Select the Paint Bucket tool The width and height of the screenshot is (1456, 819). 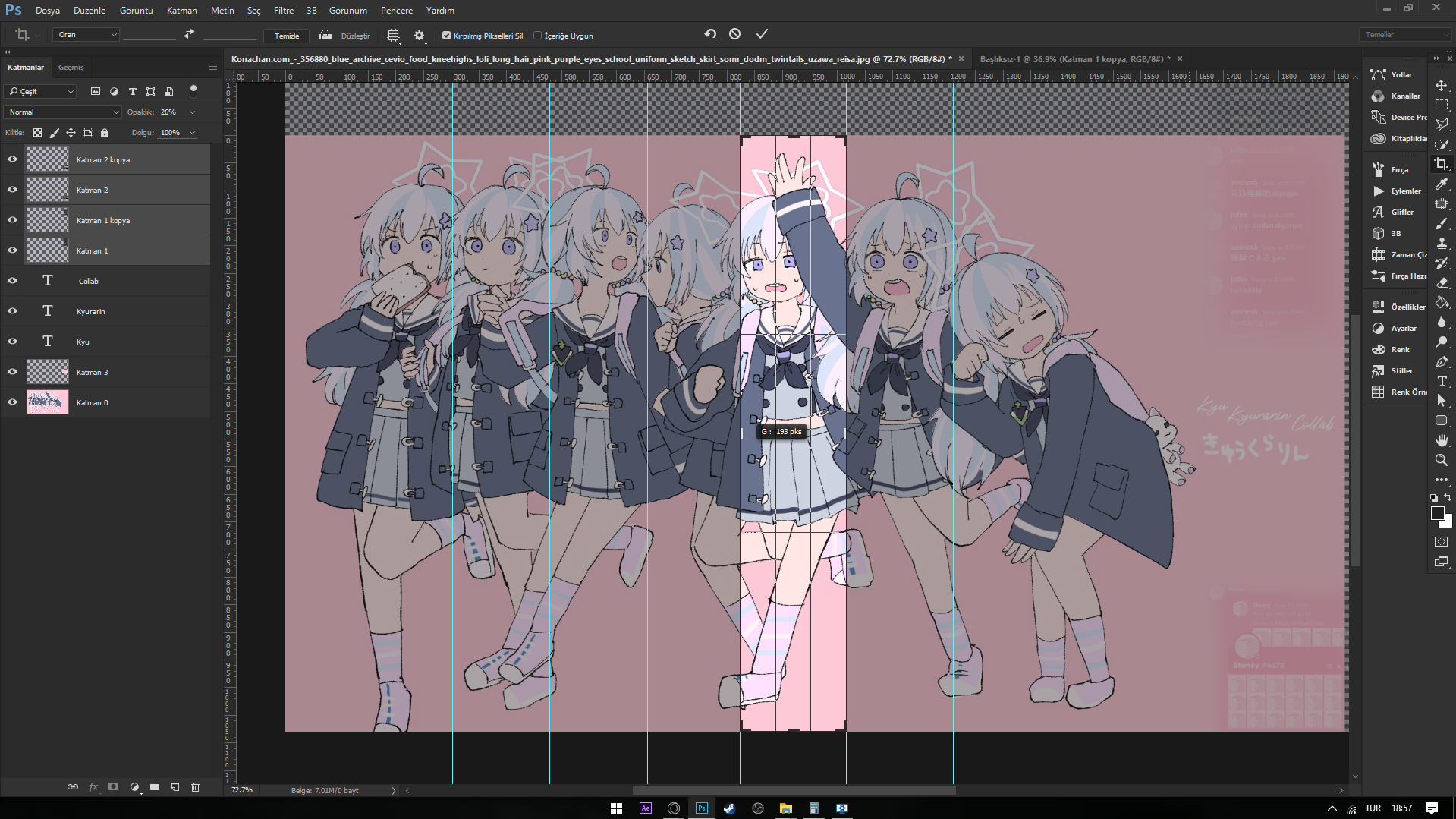click(1442, 302)
